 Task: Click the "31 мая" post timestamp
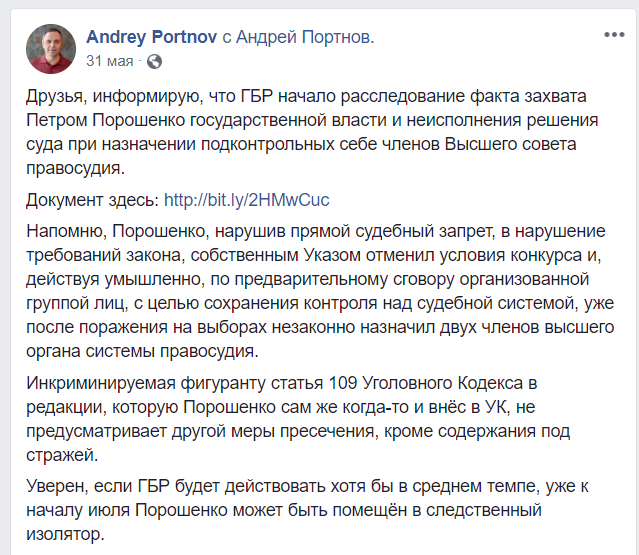click(110, 62)
